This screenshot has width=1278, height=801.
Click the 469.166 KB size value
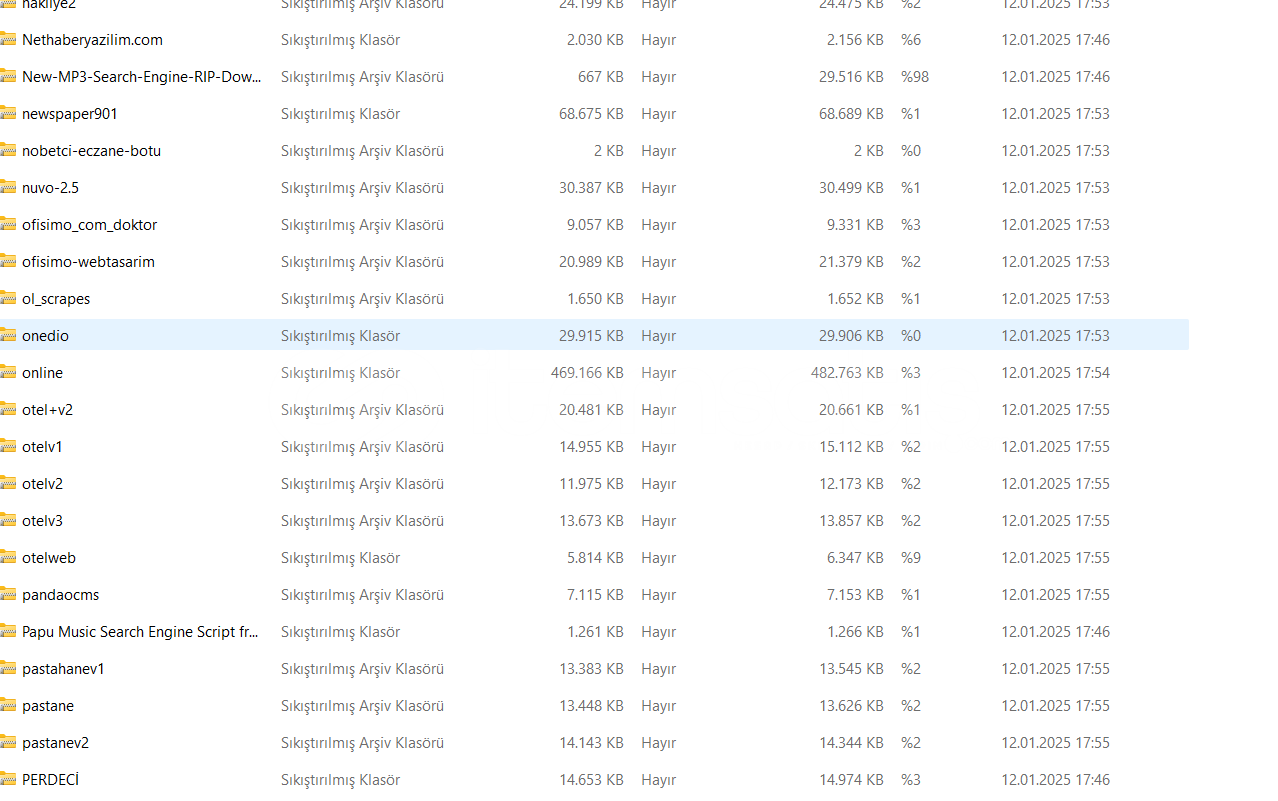[587, 373]
